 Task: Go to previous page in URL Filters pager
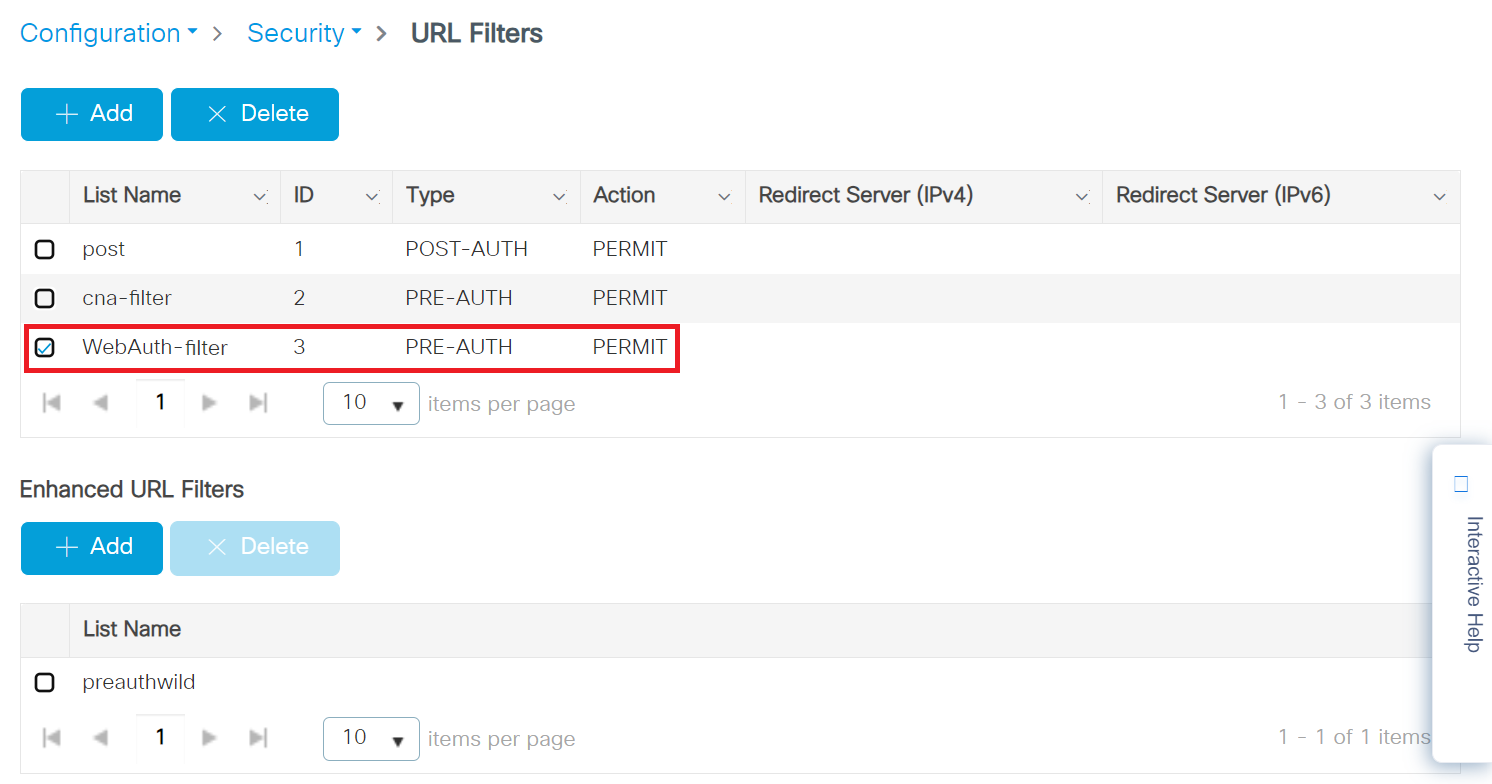pyautogui.click(x=100, y=403)
